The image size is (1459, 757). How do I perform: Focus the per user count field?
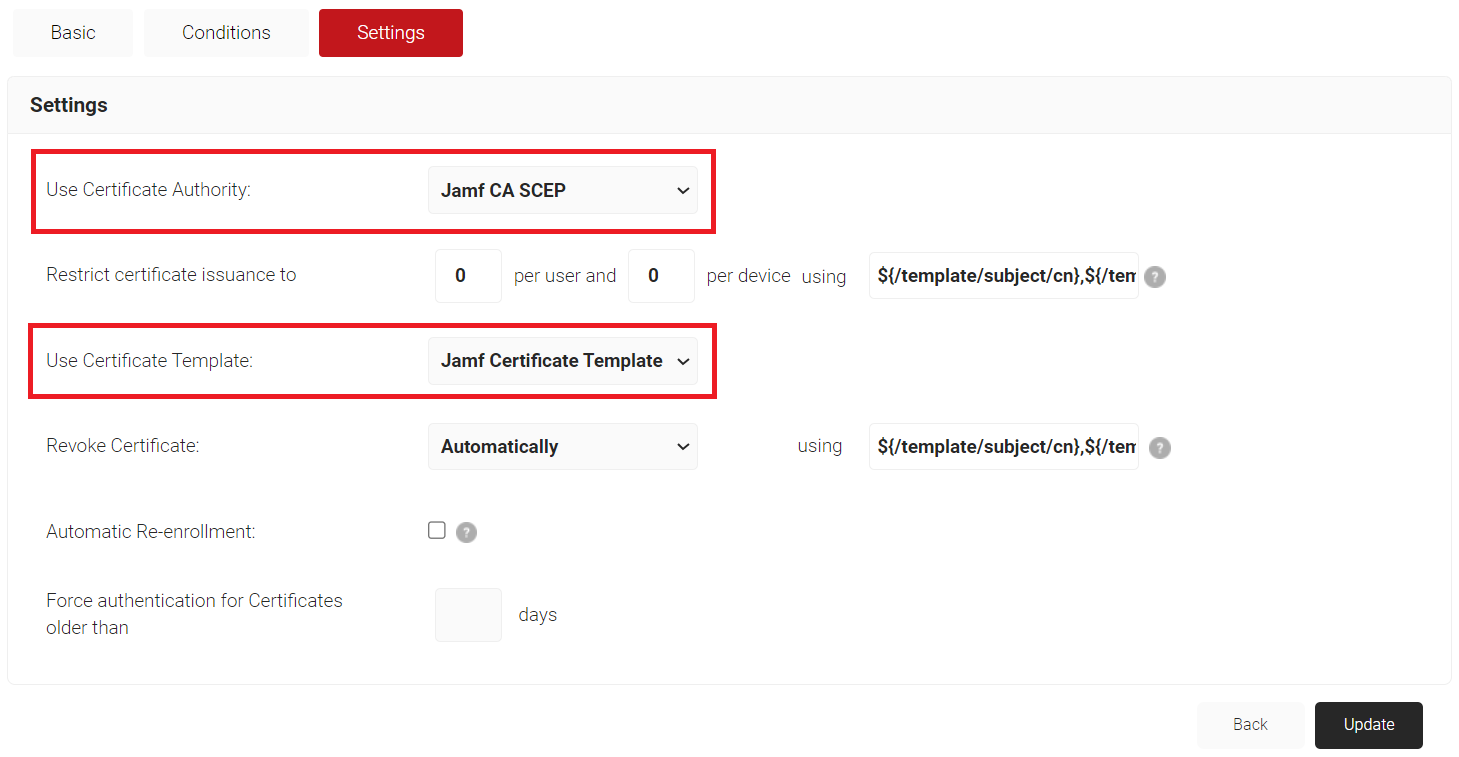coord(468,276)
